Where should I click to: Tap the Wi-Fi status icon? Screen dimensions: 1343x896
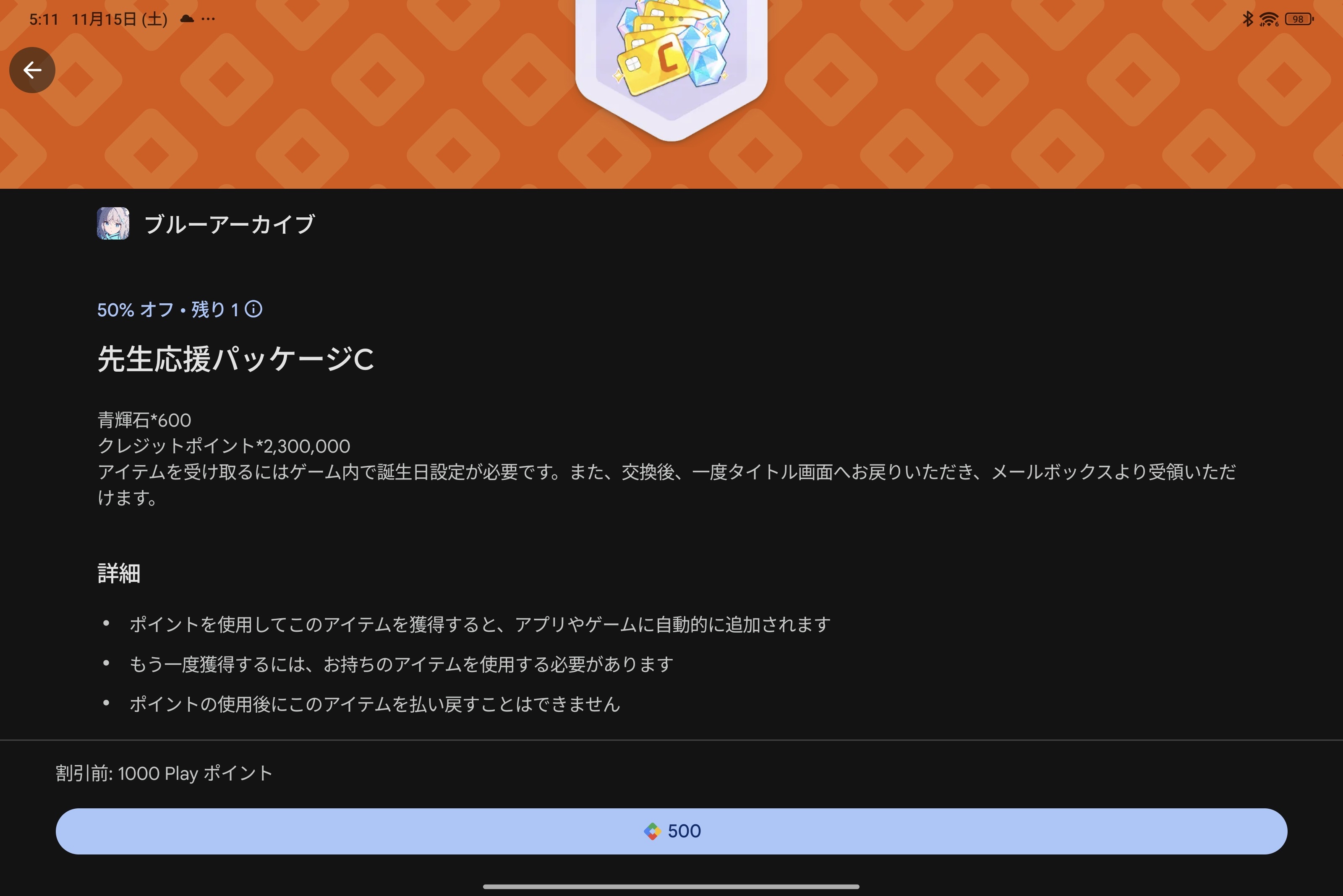pos(1268,19)
